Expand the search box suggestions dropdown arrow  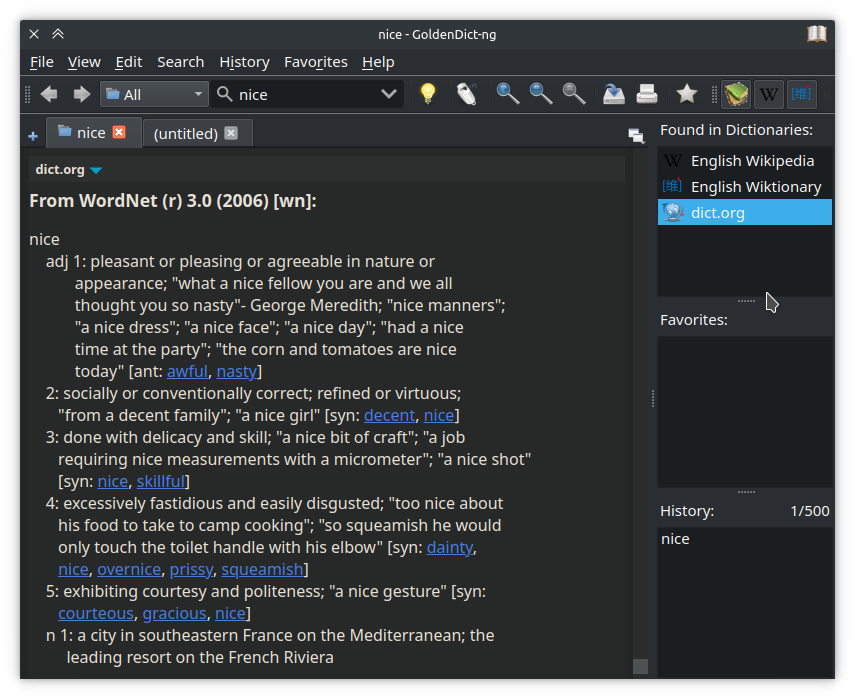pyautogui.click(x=389, y=95)
